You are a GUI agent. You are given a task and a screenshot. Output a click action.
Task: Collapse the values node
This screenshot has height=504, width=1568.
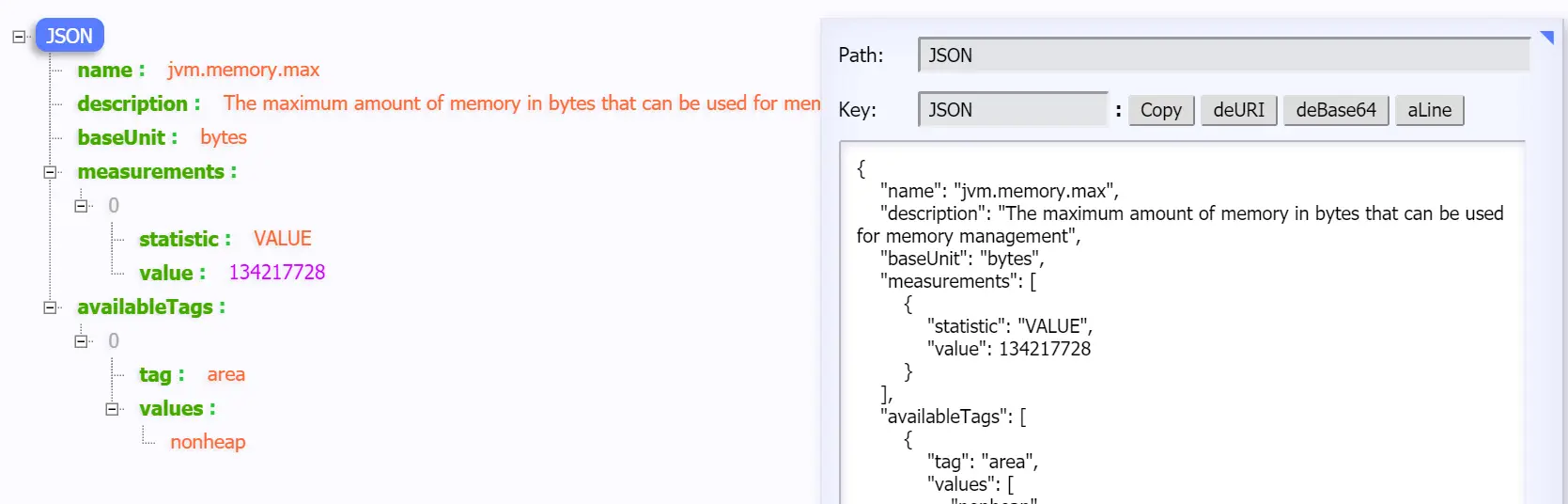[112, 409]
